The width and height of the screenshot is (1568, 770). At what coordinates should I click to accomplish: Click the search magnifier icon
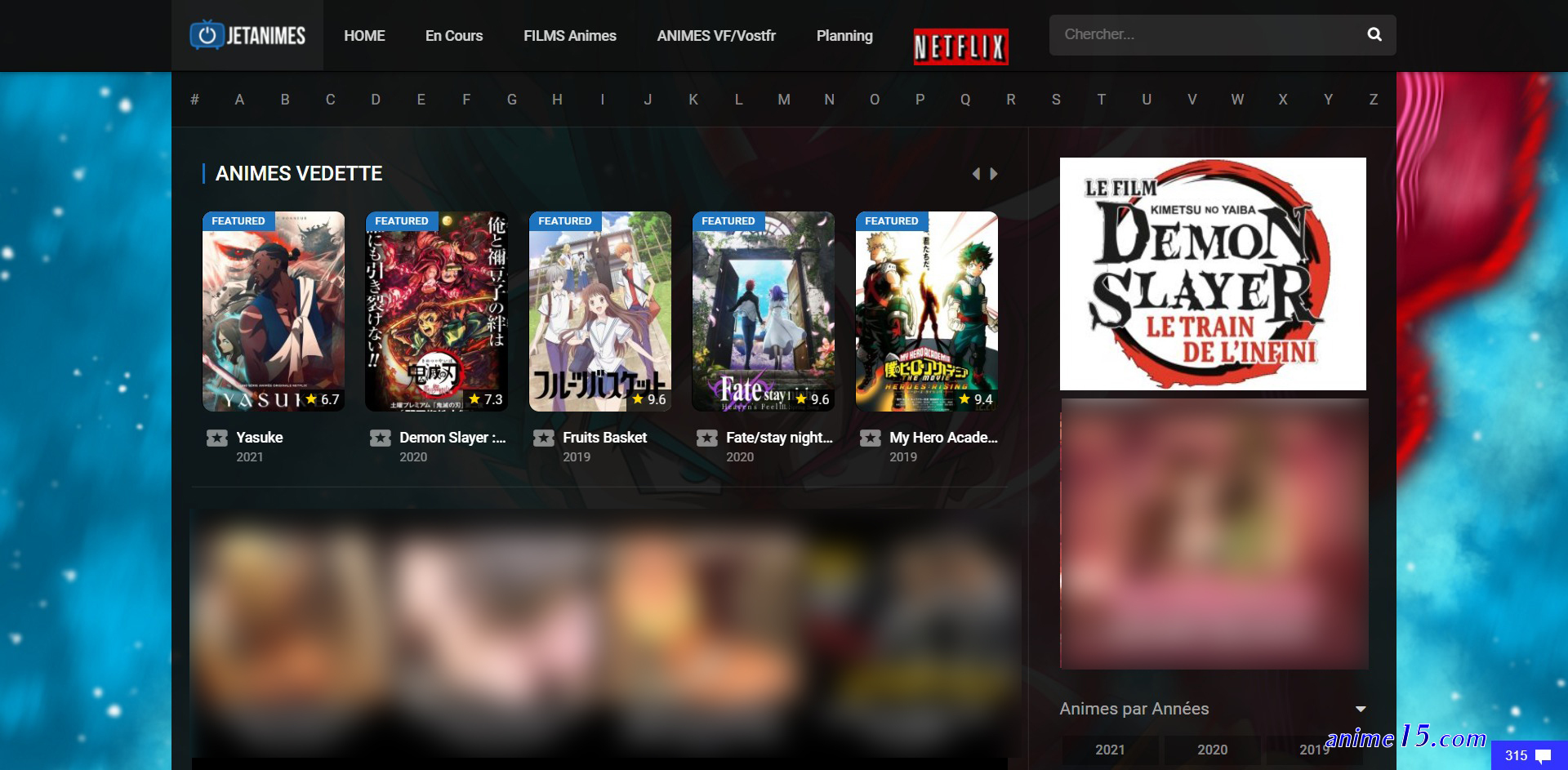pos(1374,34)
